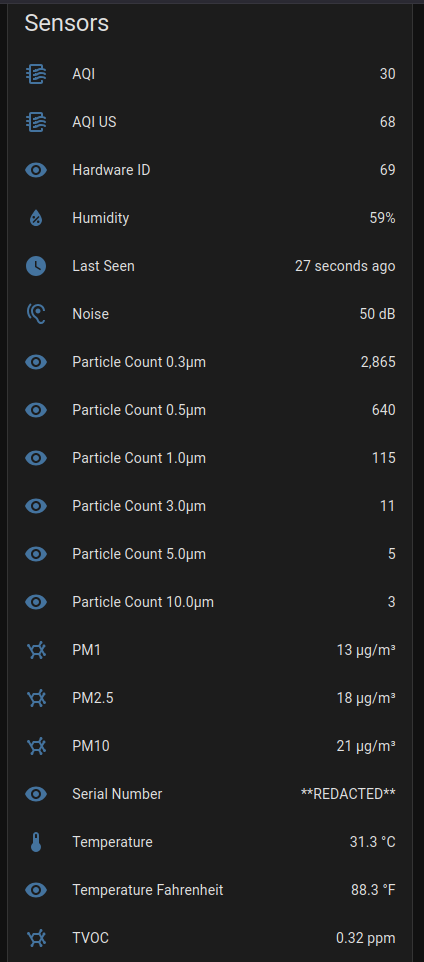424x962 pixels.
Task: Click eye icon for Particle Count 0.5µm
Action: click(x=36, y=410)
